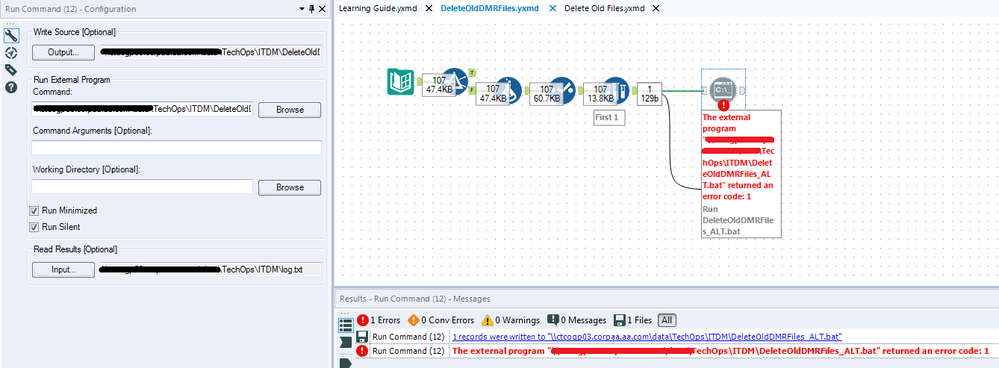Open the Help question mark icon
The width and height of the screenshot is (999, 368).
11,87
